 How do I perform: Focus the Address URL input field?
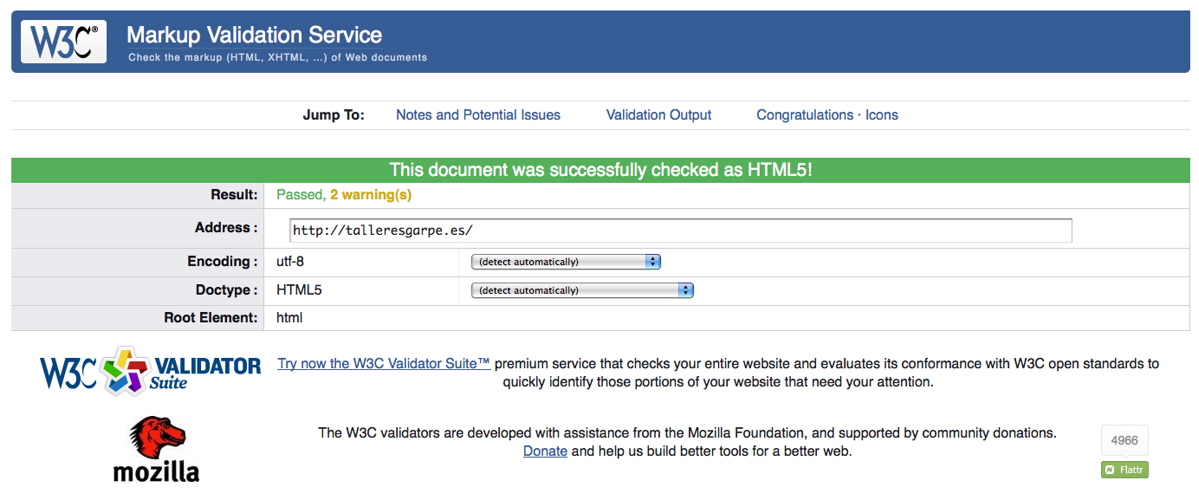(680, 230)
